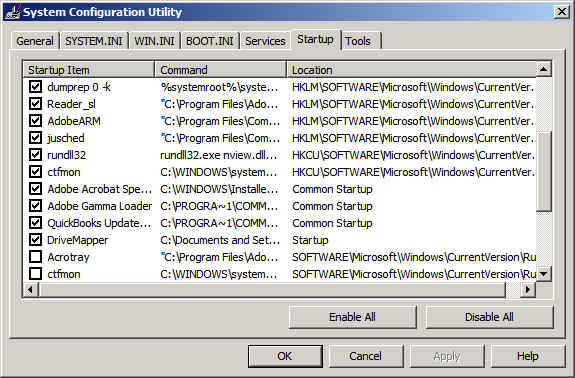The height and width of the screenshot is (378, 575).
Task: Enable the Acrotray checkbox
Action: [35, 257]
